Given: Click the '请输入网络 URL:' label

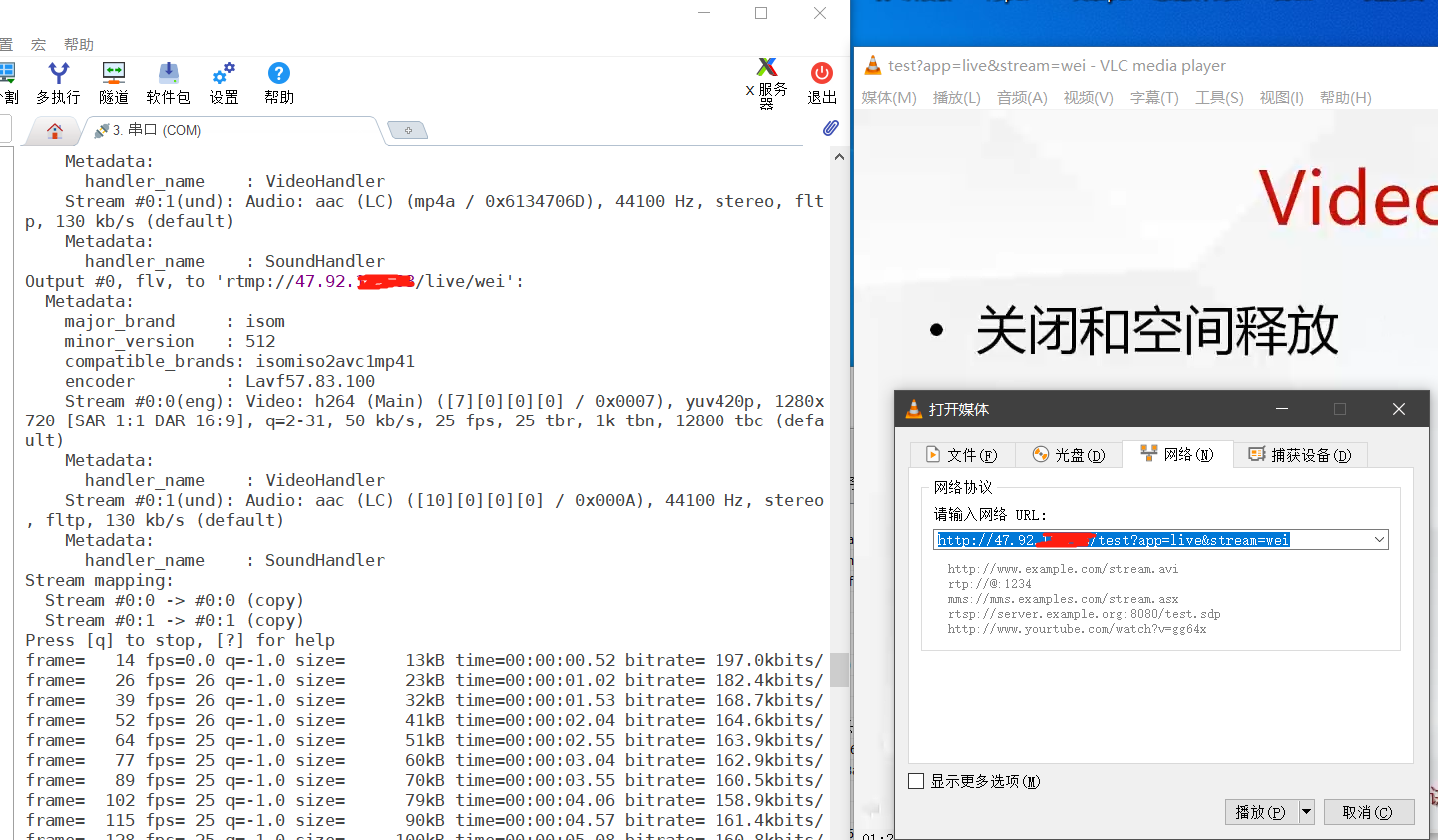Looking at the screenshot, I should click(x=990, y=515).
